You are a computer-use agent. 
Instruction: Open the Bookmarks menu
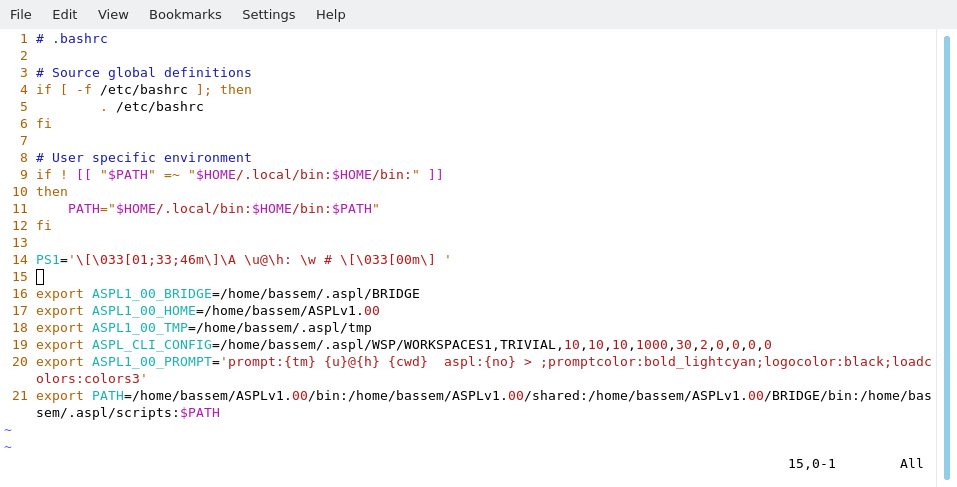[x=185, y=14]
